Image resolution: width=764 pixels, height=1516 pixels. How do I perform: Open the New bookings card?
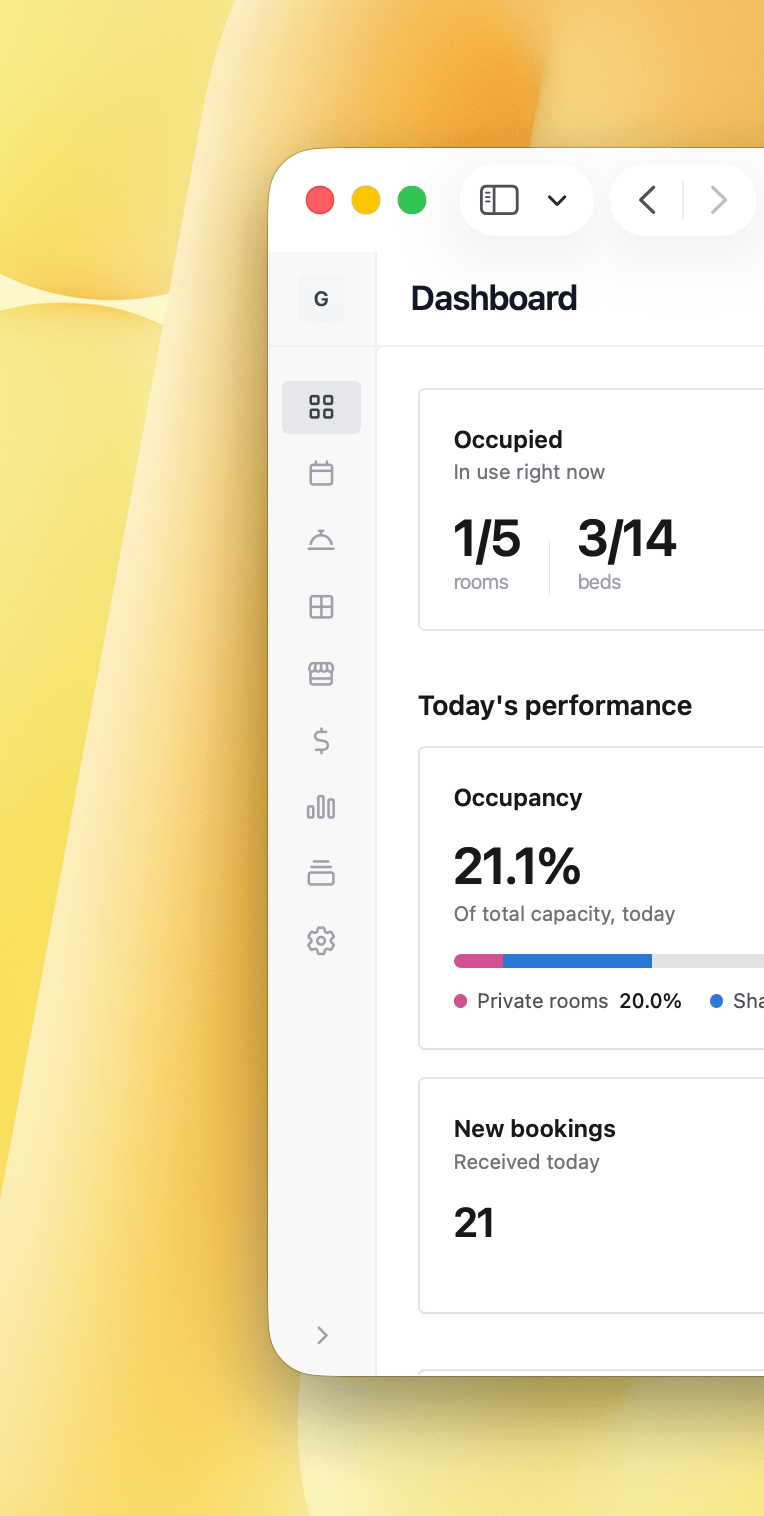click(x=591, y=1195)
